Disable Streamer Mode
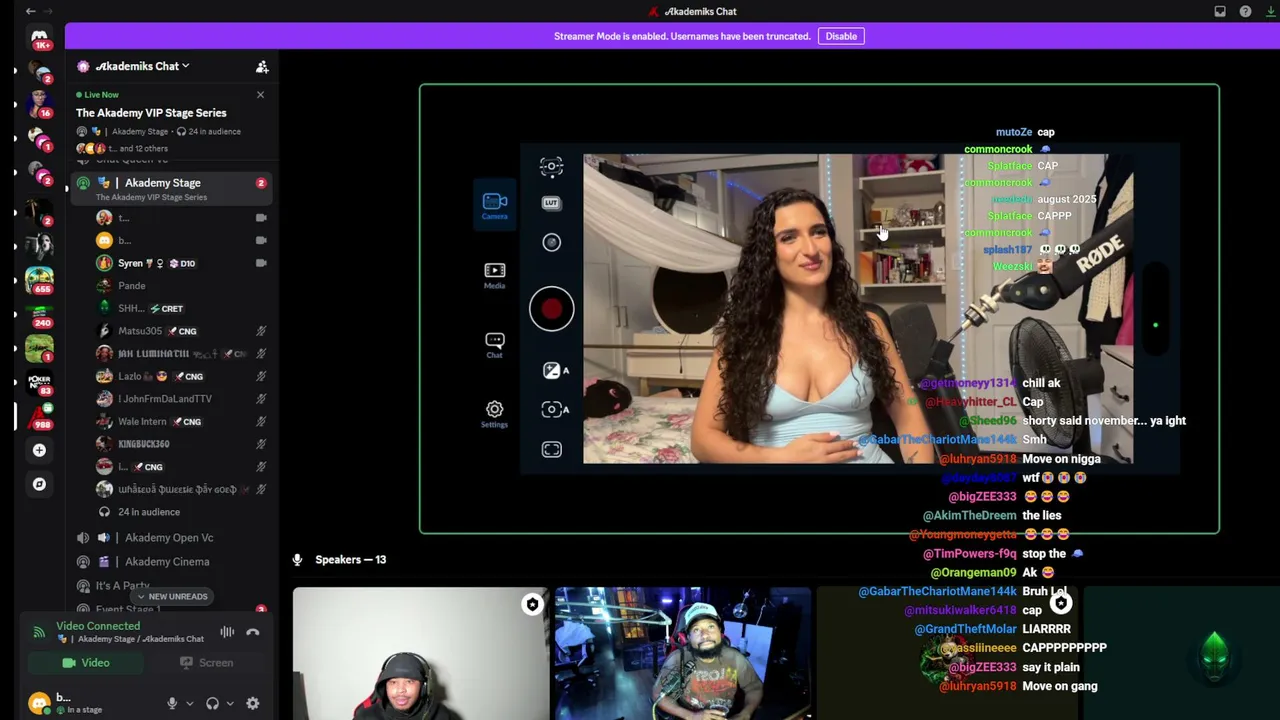This screenshot has height=720, width=1280. [841, 36]
